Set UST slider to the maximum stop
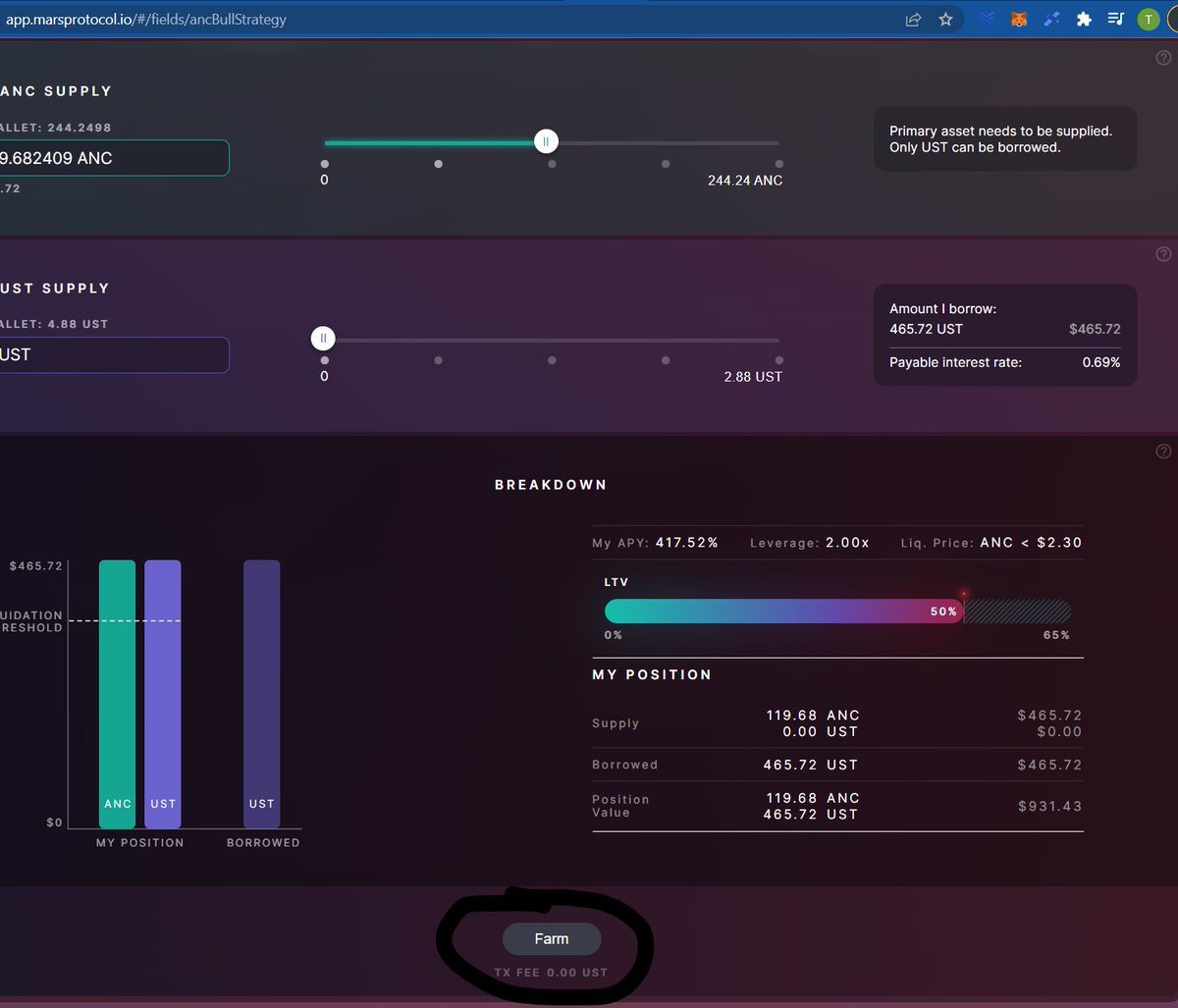 (779, 360)
